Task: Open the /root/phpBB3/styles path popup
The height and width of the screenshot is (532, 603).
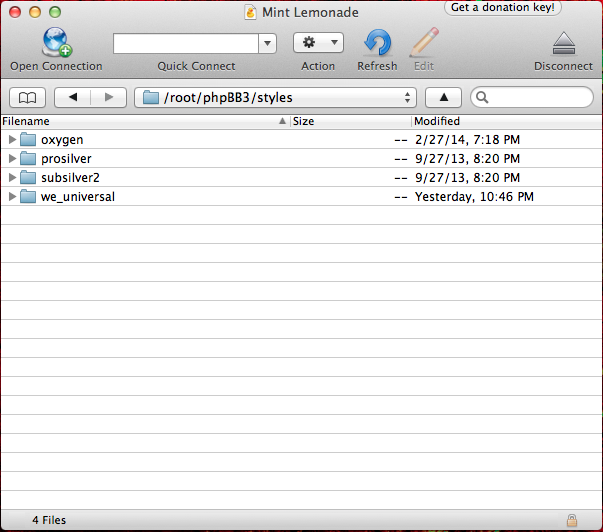Action: [x=275, y=98]
